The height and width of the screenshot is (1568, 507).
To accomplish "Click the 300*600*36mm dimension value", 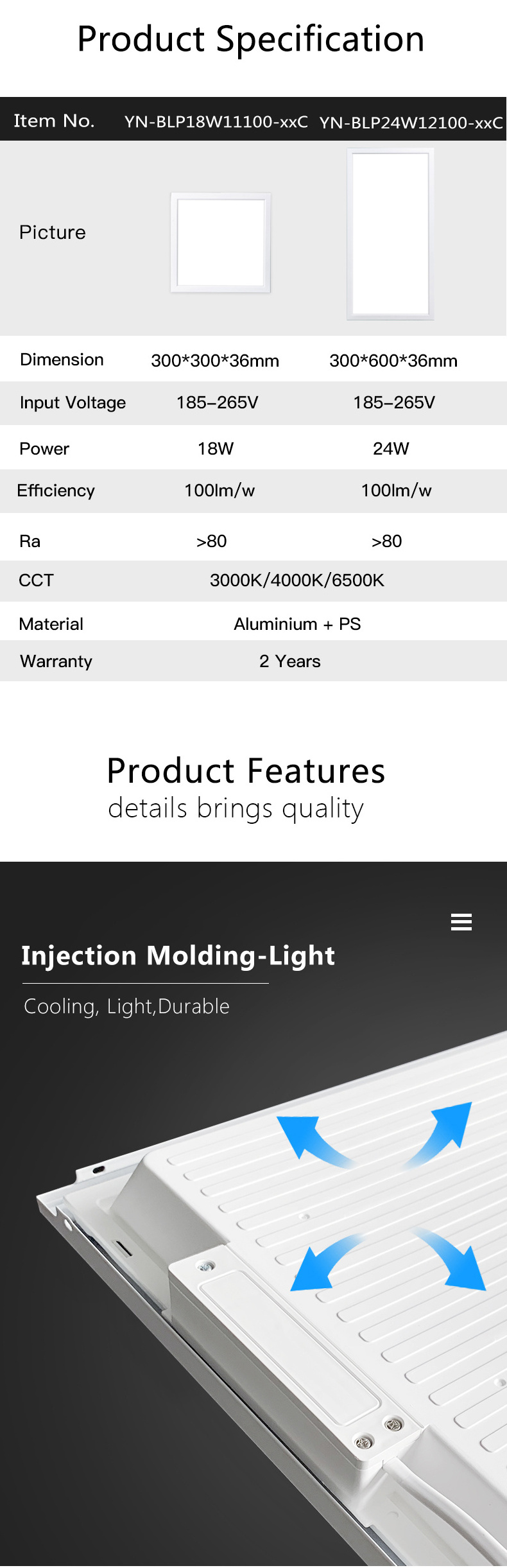I will [x=393, y=361].
